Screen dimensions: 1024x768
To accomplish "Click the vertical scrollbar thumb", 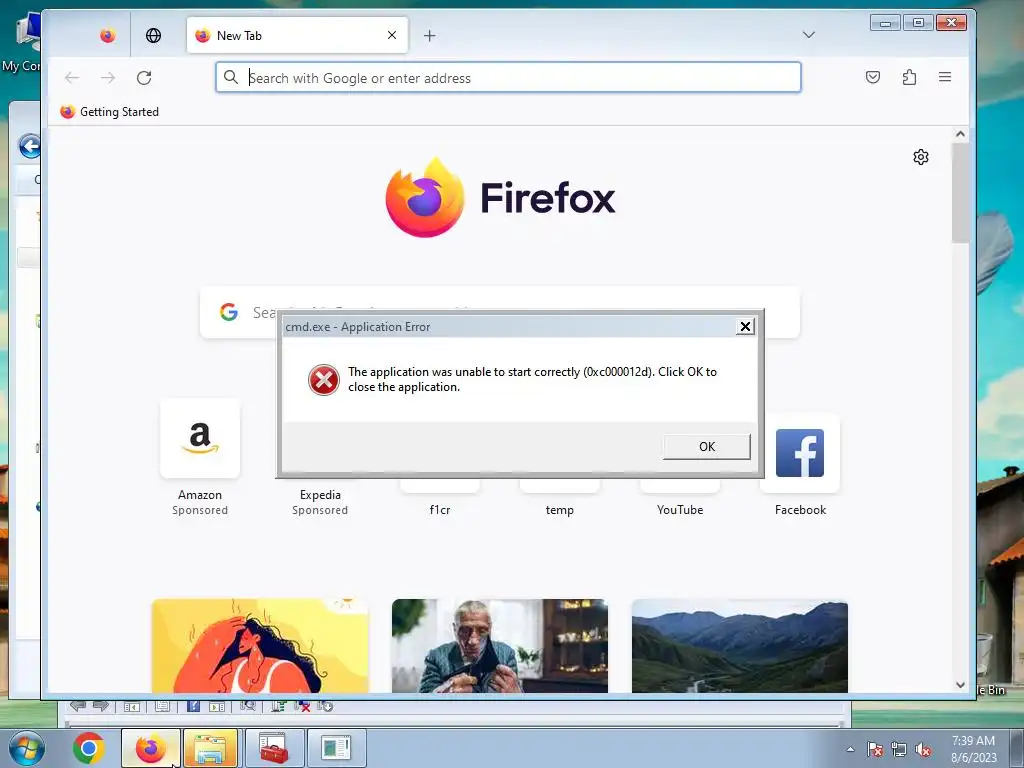I will pyautogui.click(x=960, y=193).
